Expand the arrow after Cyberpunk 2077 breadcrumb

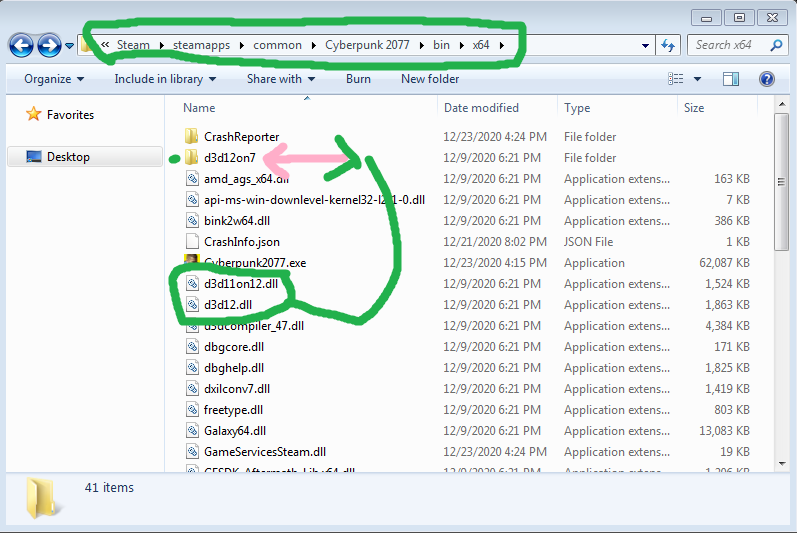pyautogui.click(x=422, y=45)
